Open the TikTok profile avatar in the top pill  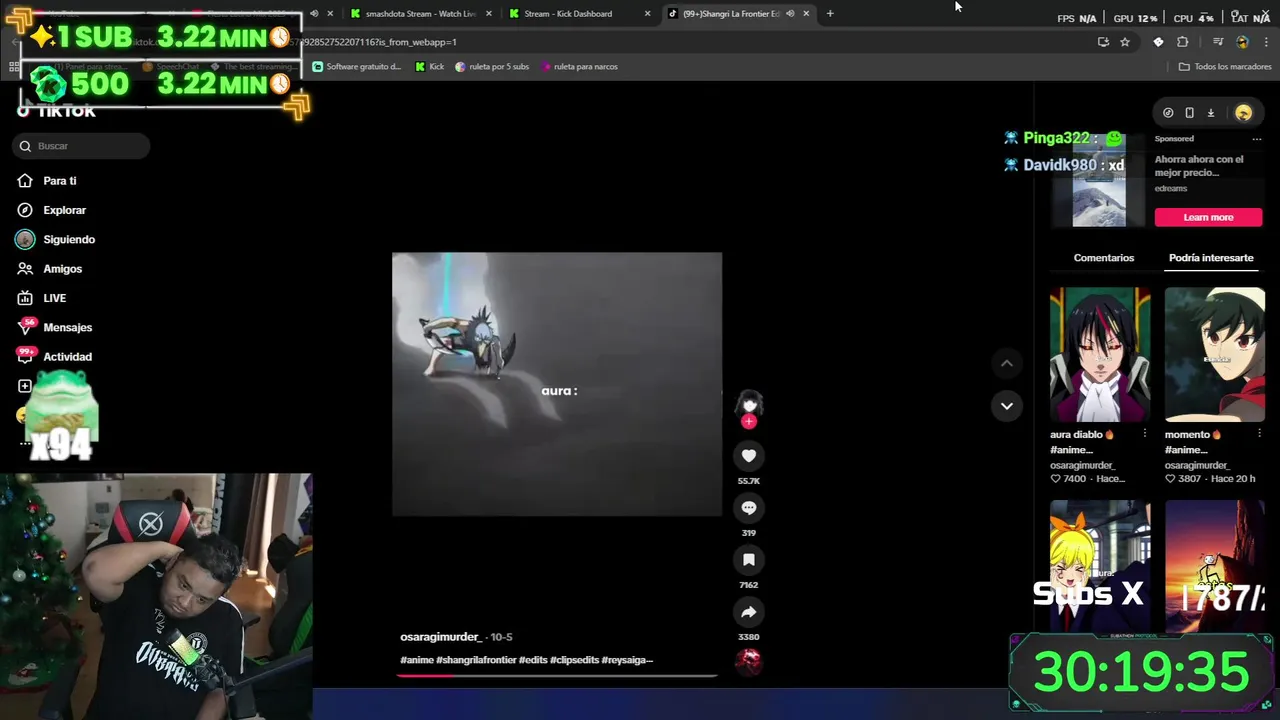coord(1243,113)
